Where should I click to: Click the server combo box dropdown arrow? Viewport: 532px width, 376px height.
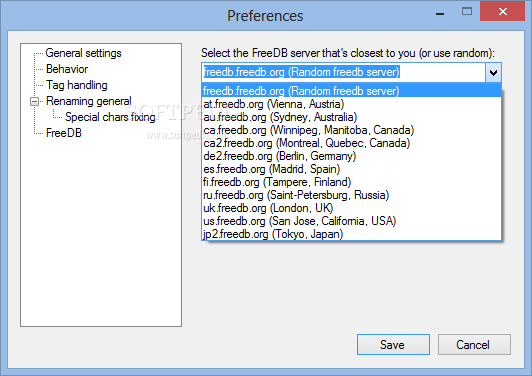[493, 72]
